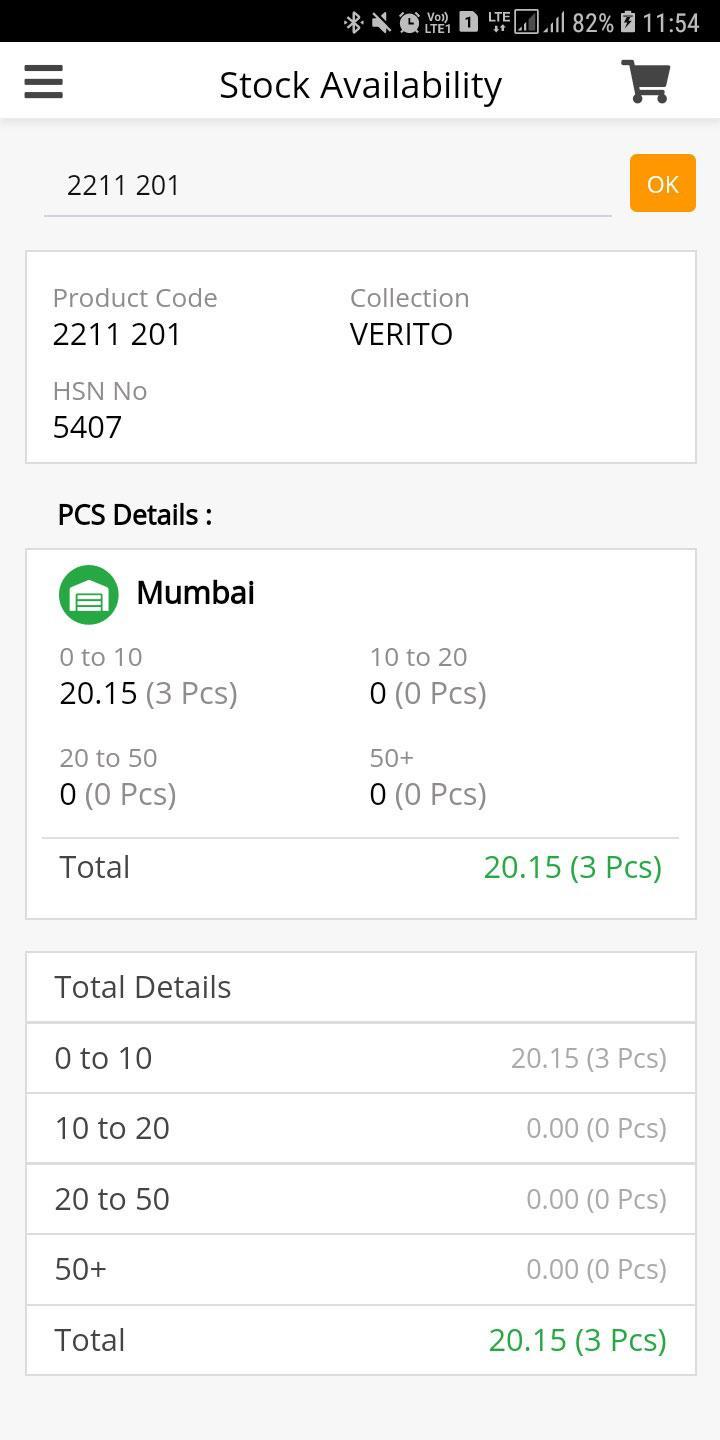Click the orange OK button
The image size is (720, 1440).
coord(663,184)
